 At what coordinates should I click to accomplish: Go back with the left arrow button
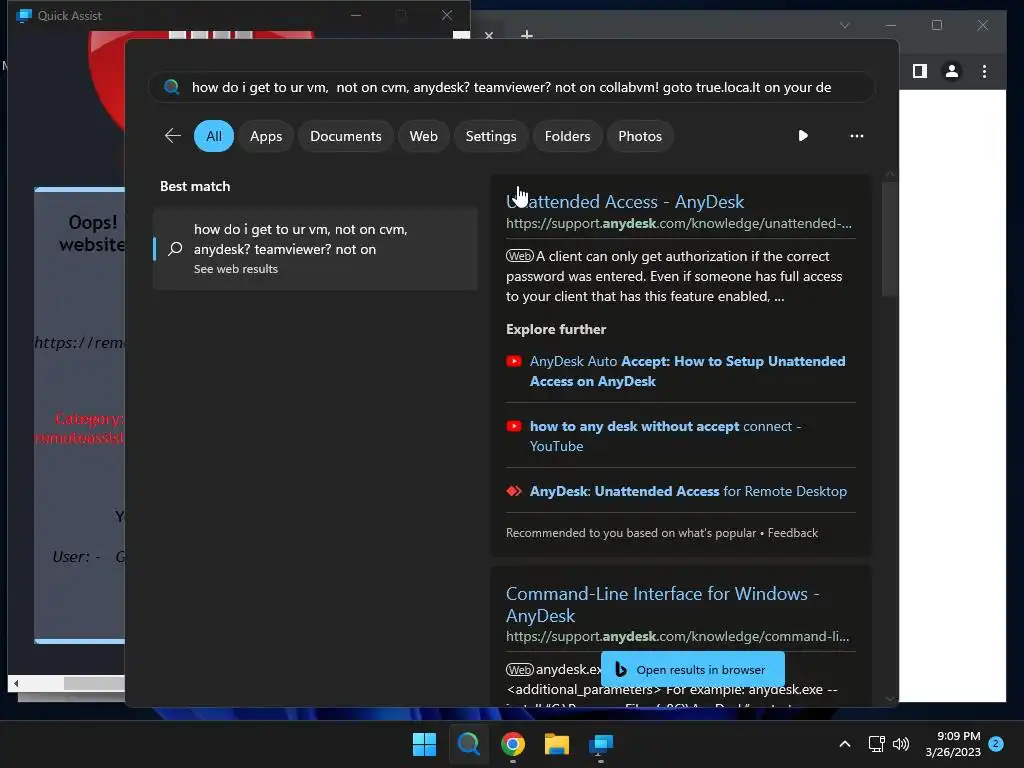pyautogui.click(x=172, y=136)
